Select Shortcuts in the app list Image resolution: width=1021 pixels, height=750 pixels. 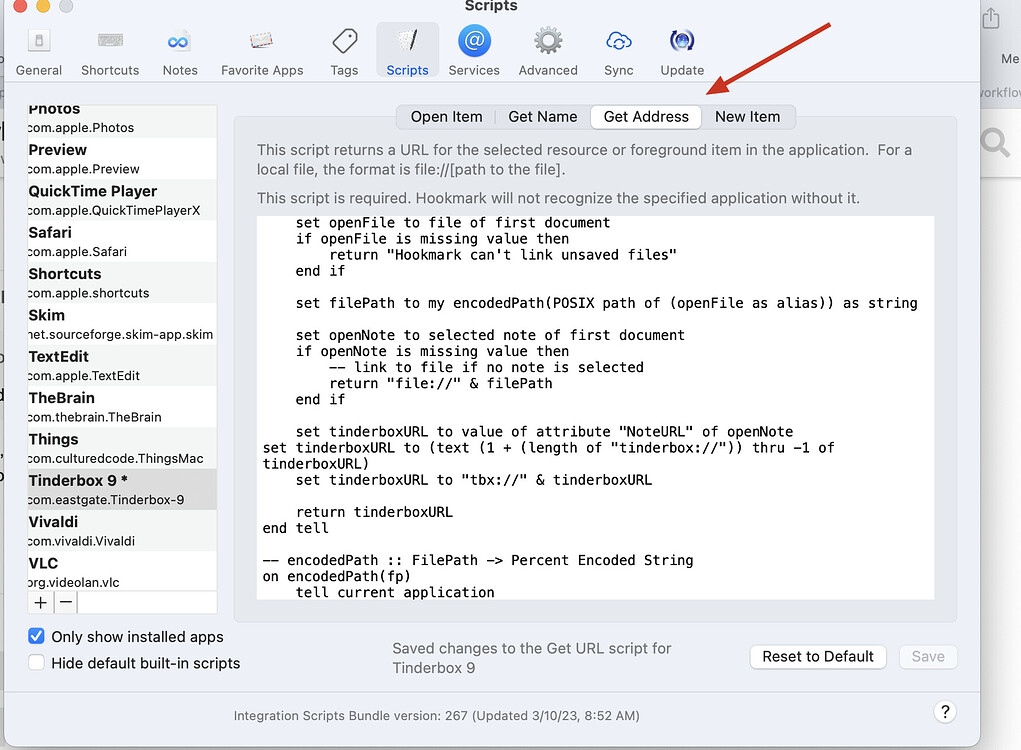click(x=122, y=283)
